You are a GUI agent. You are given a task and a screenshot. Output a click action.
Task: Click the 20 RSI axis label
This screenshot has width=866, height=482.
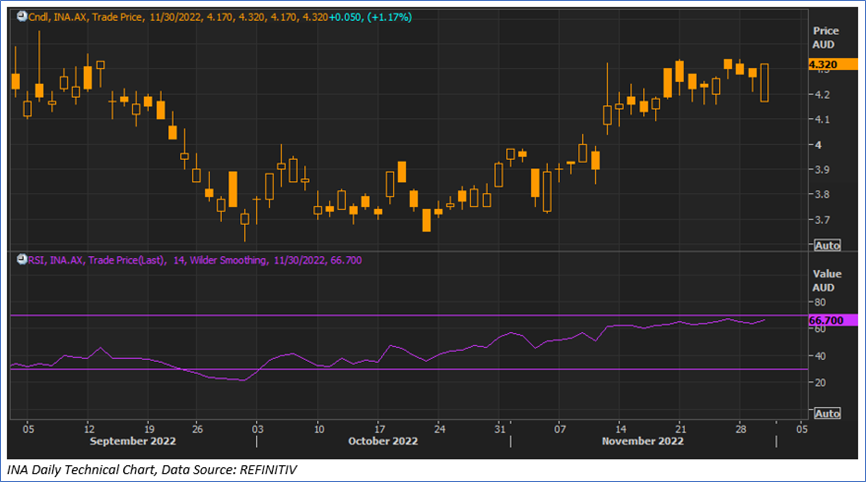[820, 383]
